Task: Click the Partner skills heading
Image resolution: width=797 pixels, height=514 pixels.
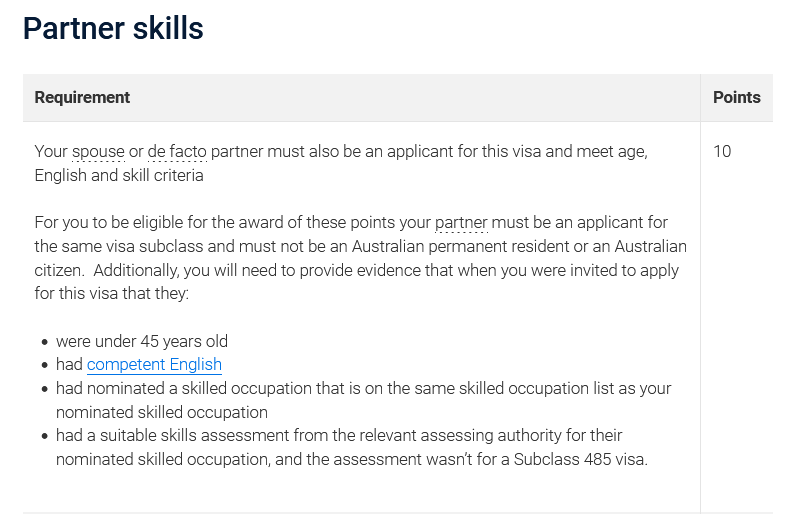Action: 113,28
